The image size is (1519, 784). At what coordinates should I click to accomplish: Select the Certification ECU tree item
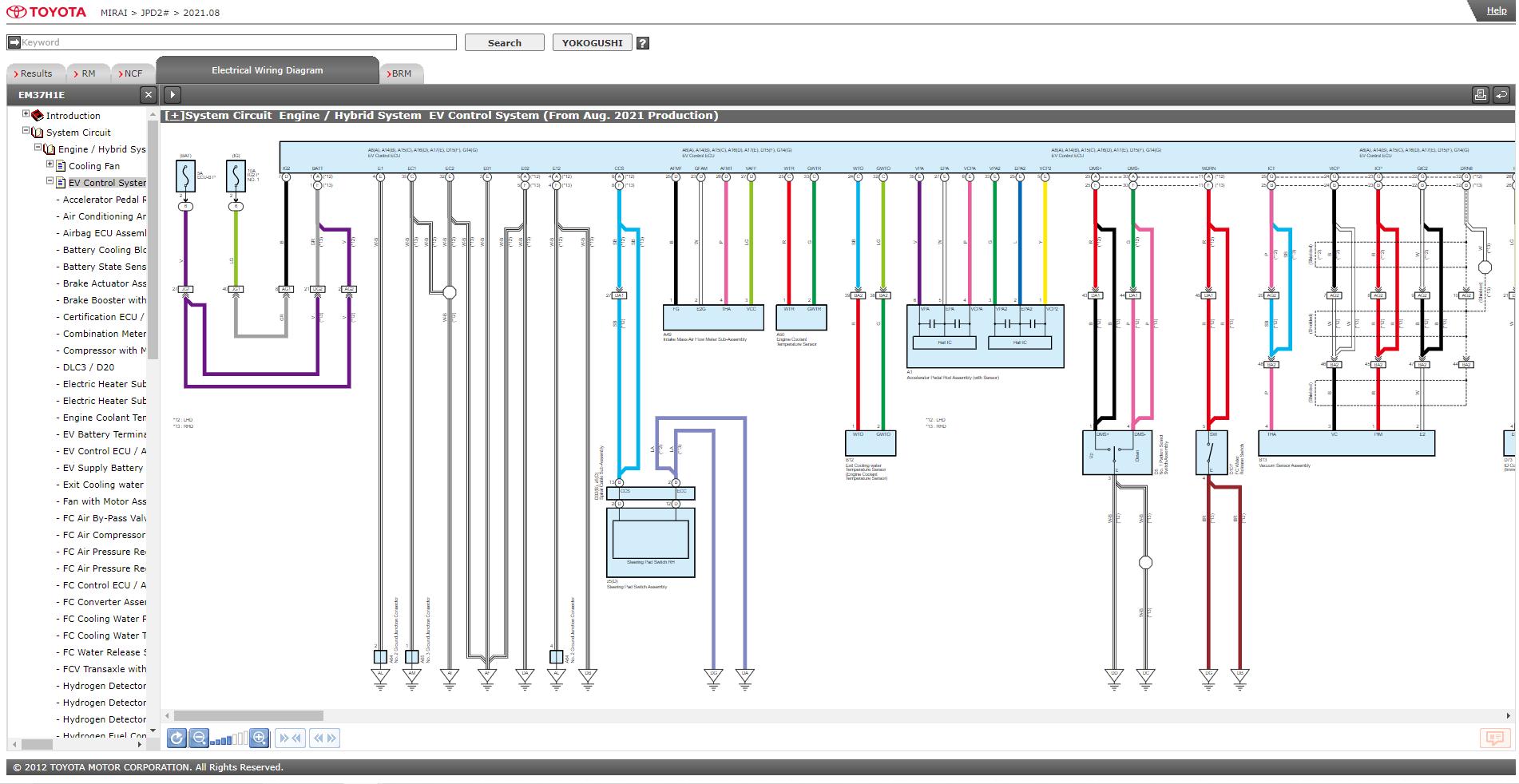pos(104,317)
